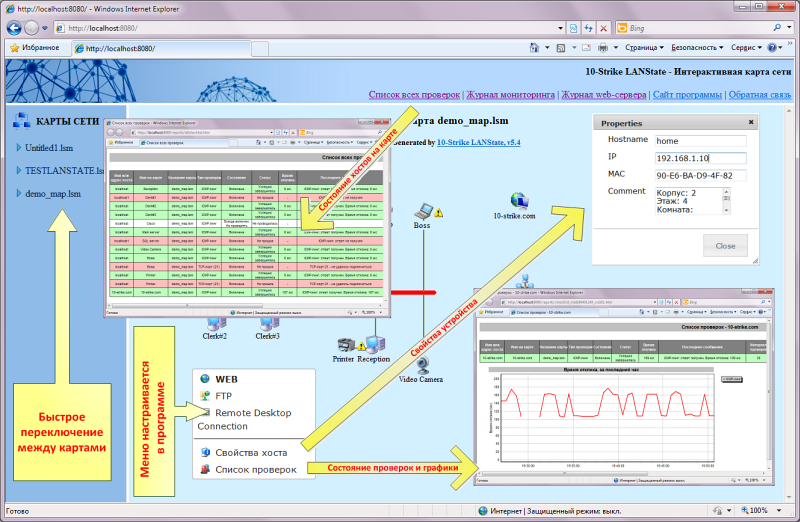The image size is (800, 522).
Task: Open the Print icon dropdown arrow
Action: pyautogui.click(x=616, y=47)
